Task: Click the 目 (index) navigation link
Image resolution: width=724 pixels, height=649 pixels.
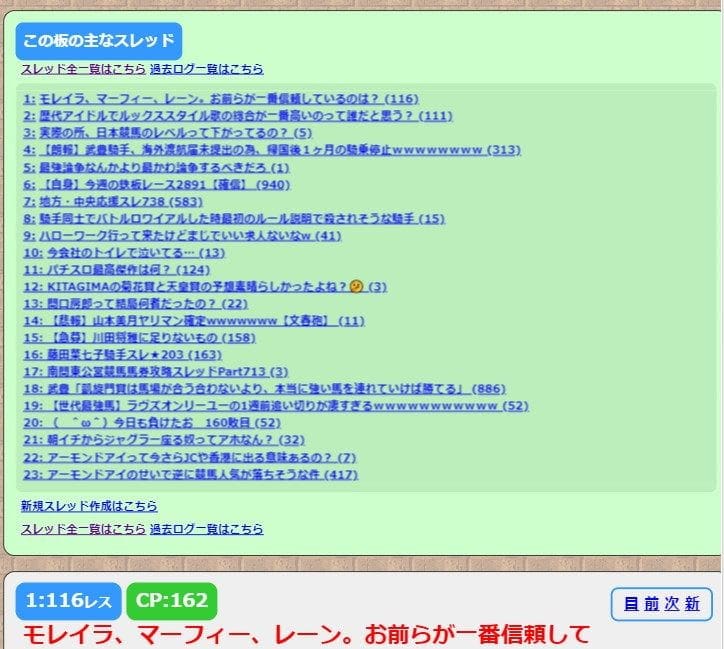Action: 631,604
